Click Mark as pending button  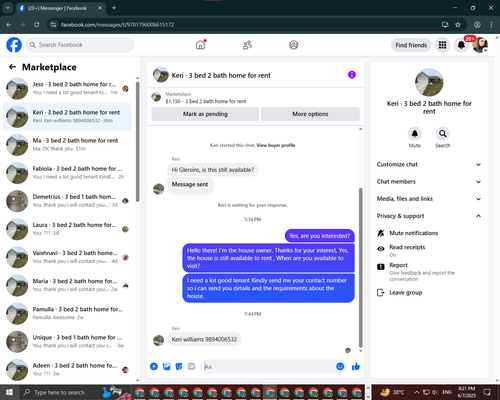click(205, 114)
